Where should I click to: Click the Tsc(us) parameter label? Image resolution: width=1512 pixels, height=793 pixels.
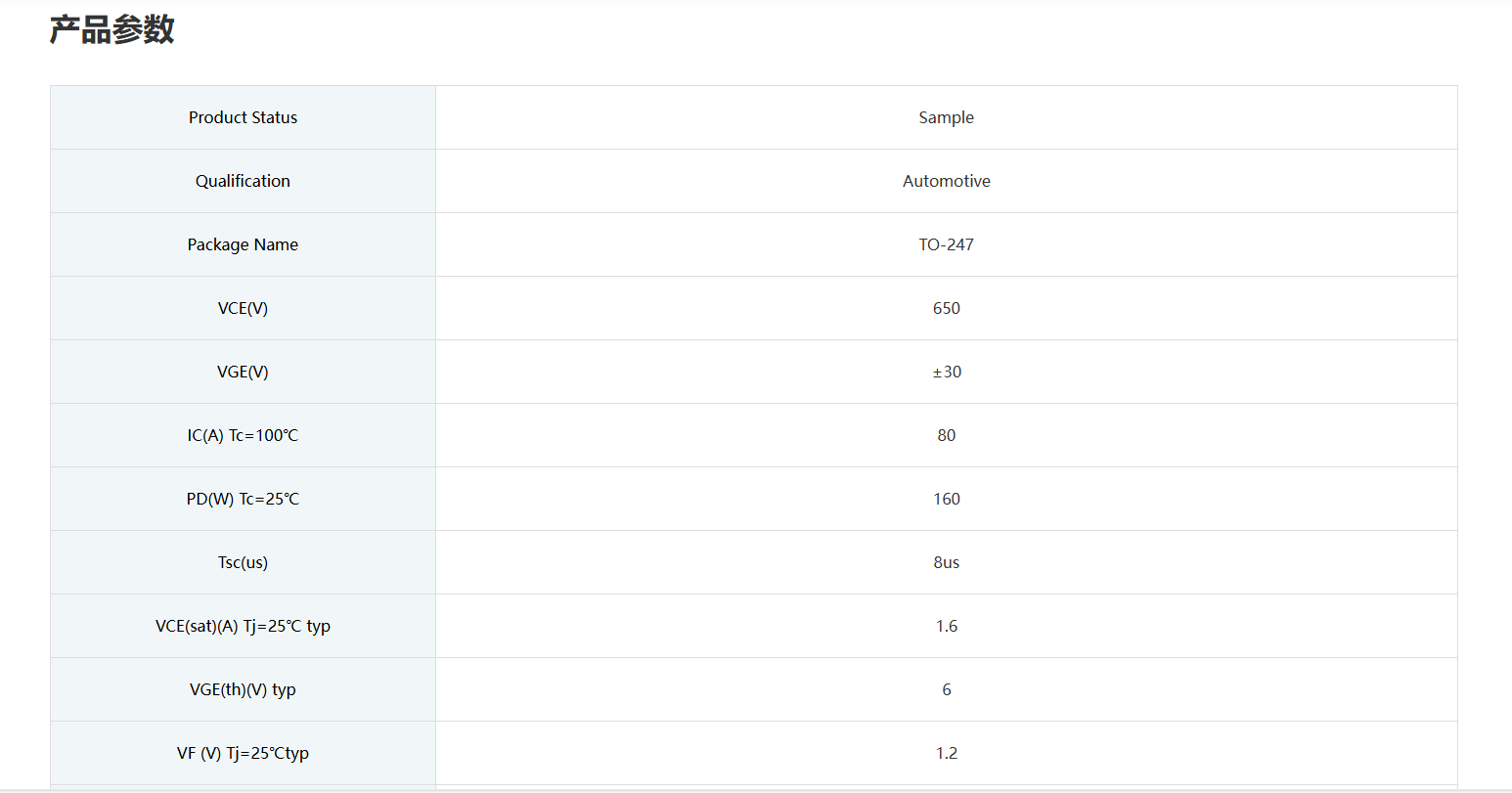click(243, 562)
